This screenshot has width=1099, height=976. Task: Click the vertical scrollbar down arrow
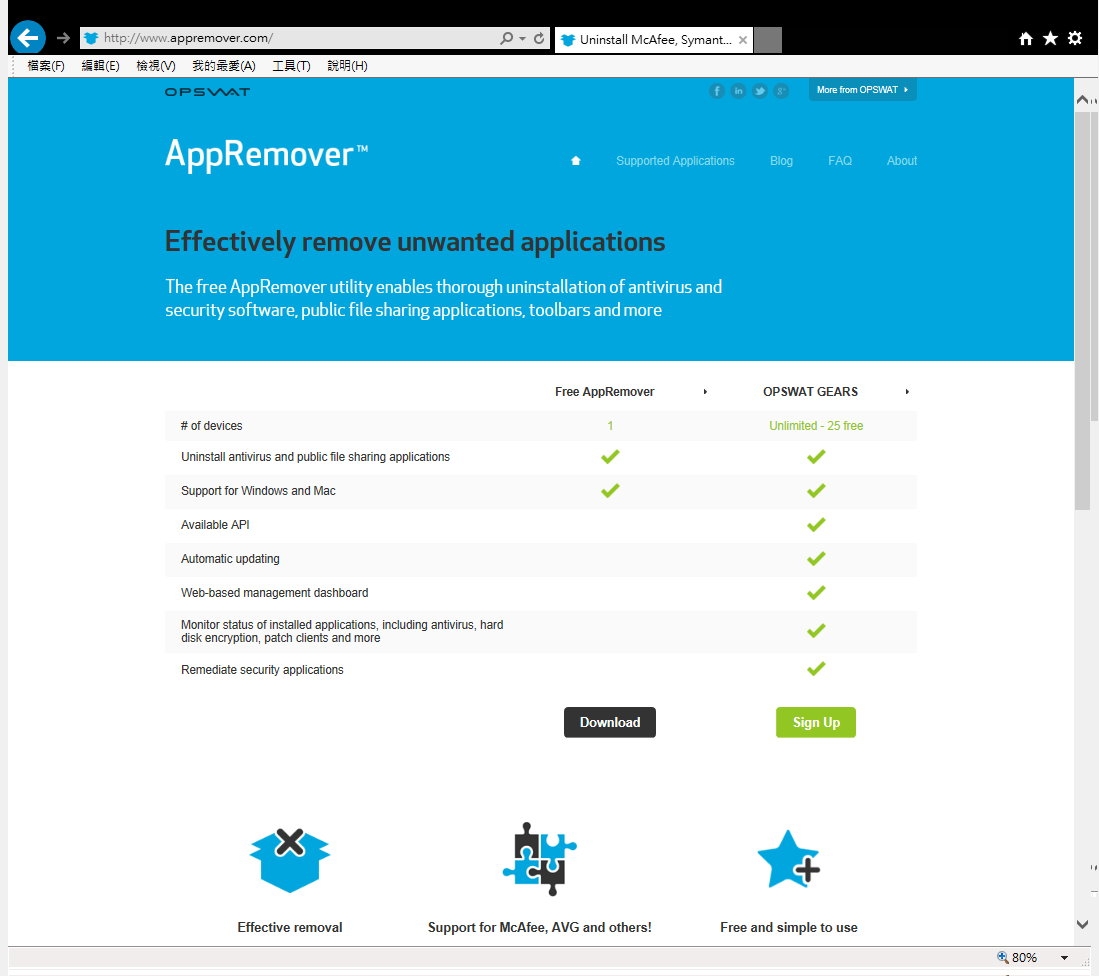pyautogui.click(x=1083, y=925)
